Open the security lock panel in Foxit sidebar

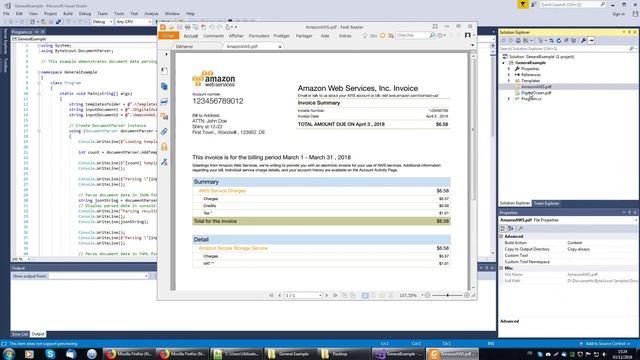[164, 147]
